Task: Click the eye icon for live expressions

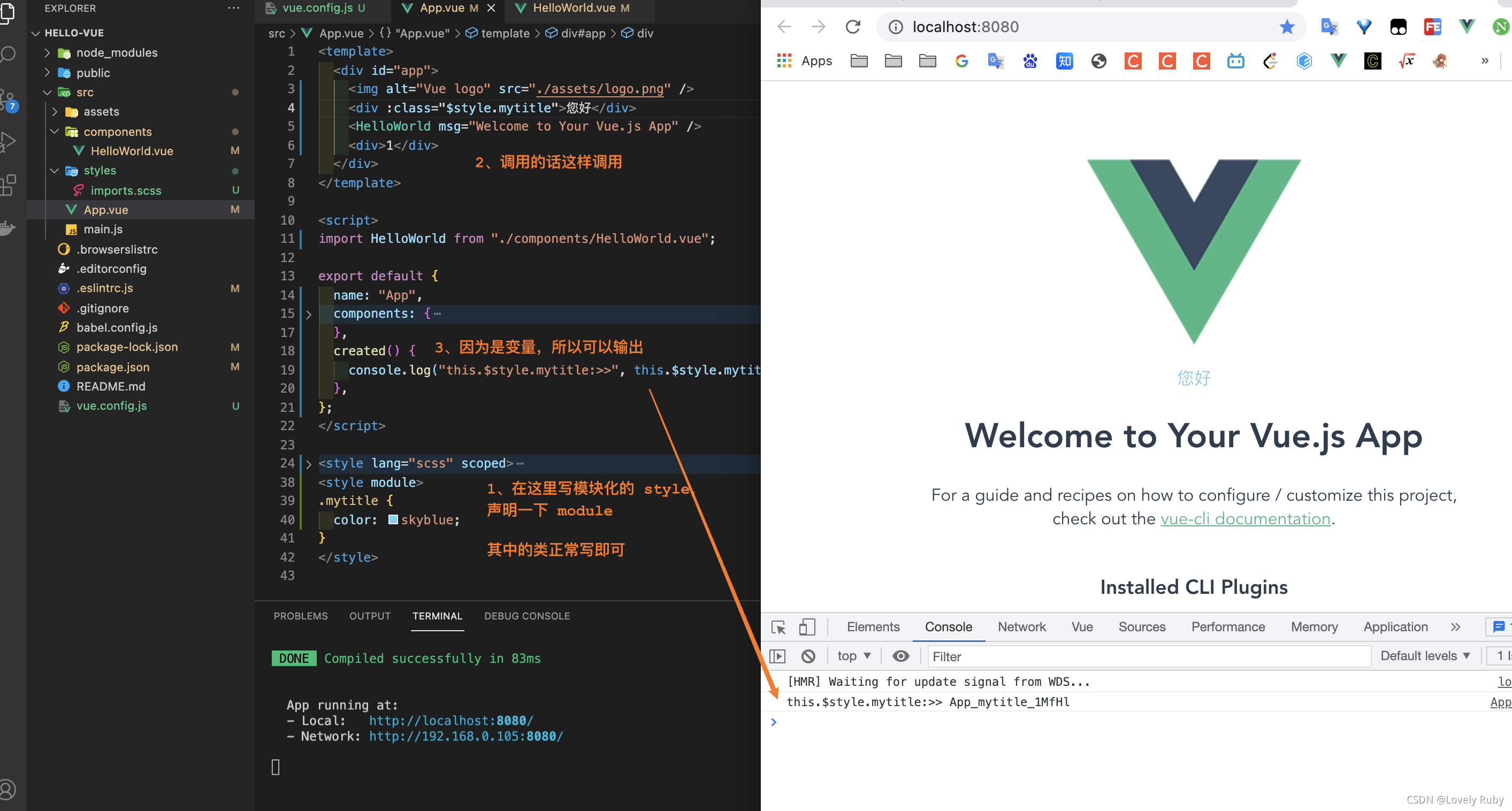Action: coord(900,656)
